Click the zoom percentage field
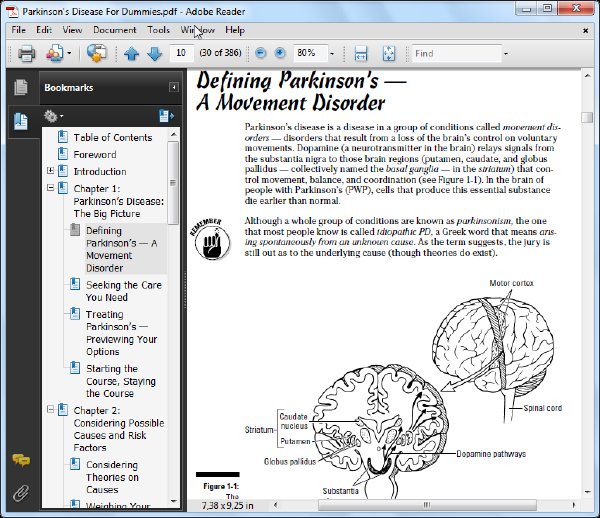 coord(310,53)
